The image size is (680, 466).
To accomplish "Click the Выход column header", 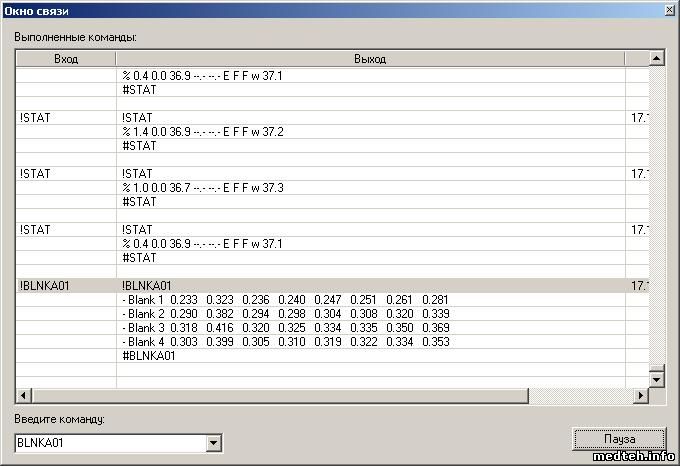I will (x=370, y=59).
